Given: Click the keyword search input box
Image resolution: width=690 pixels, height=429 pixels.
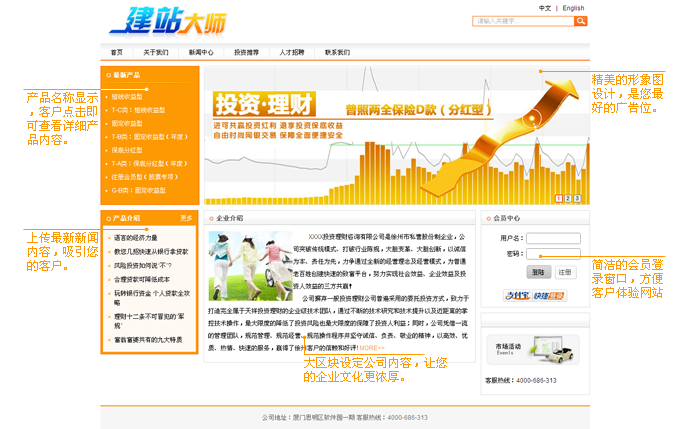Looking at the screenshot, I should [x=523, y=20].
